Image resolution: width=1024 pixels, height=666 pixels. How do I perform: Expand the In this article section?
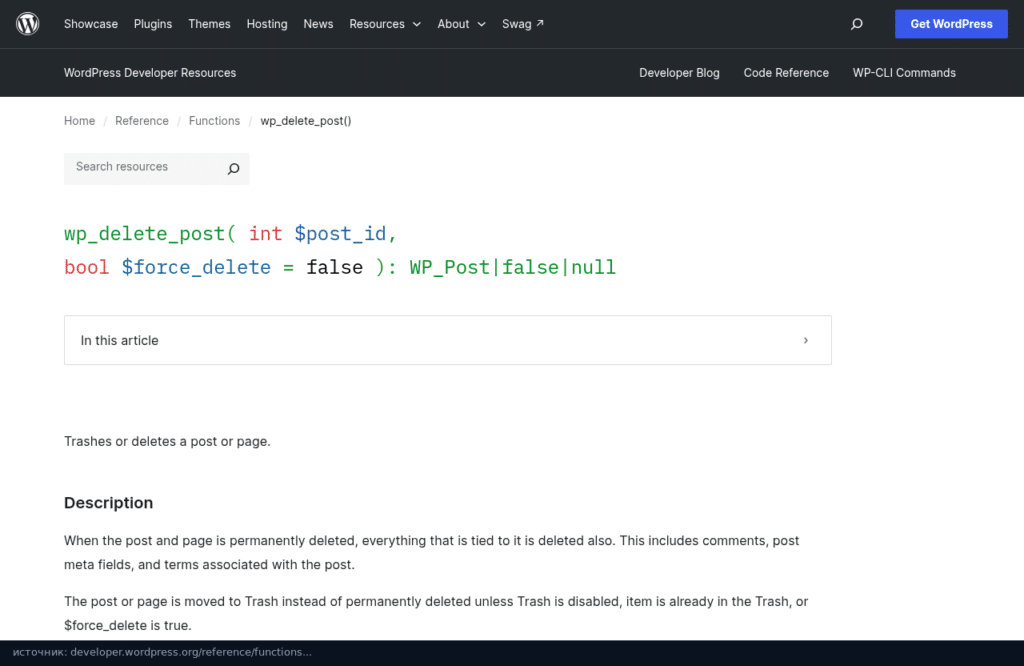point(448,340)
